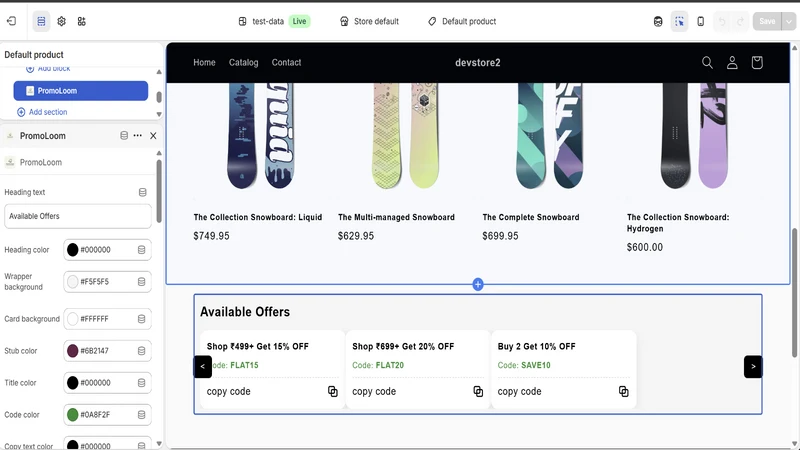Image resolution: width=800 pixels, height=450 pixels.
Task: Click dynamic source icon for Card background
Action: (142, 319)
